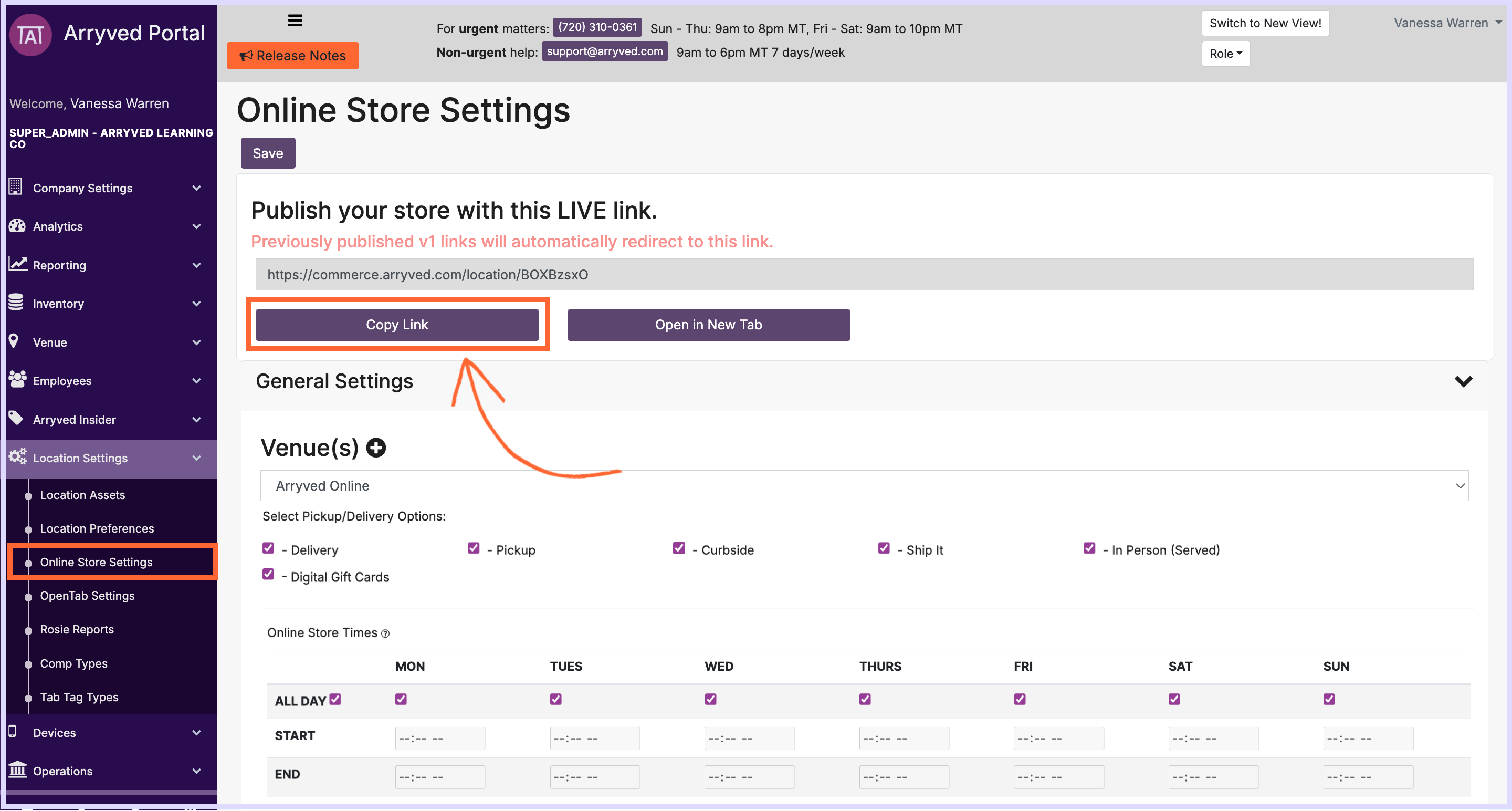This screenshot has height=811, width=1512.
Task: Open the Role dropdown
Action: click(1225, 54)
